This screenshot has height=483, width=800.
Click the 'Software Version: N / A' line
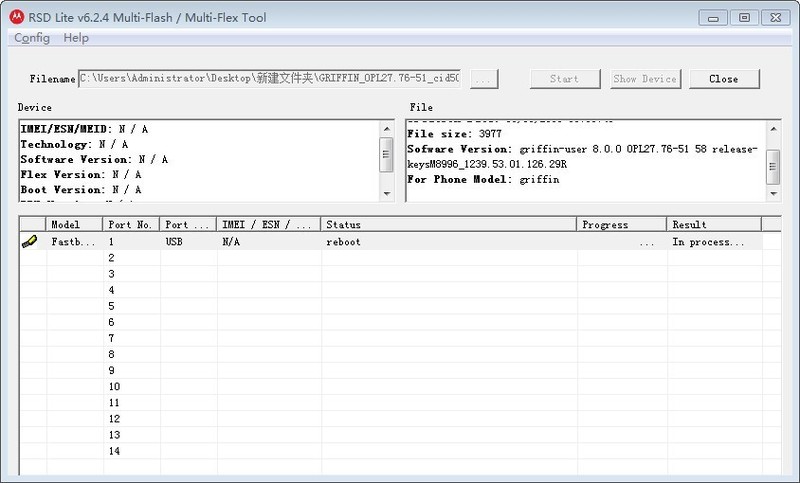94,160
